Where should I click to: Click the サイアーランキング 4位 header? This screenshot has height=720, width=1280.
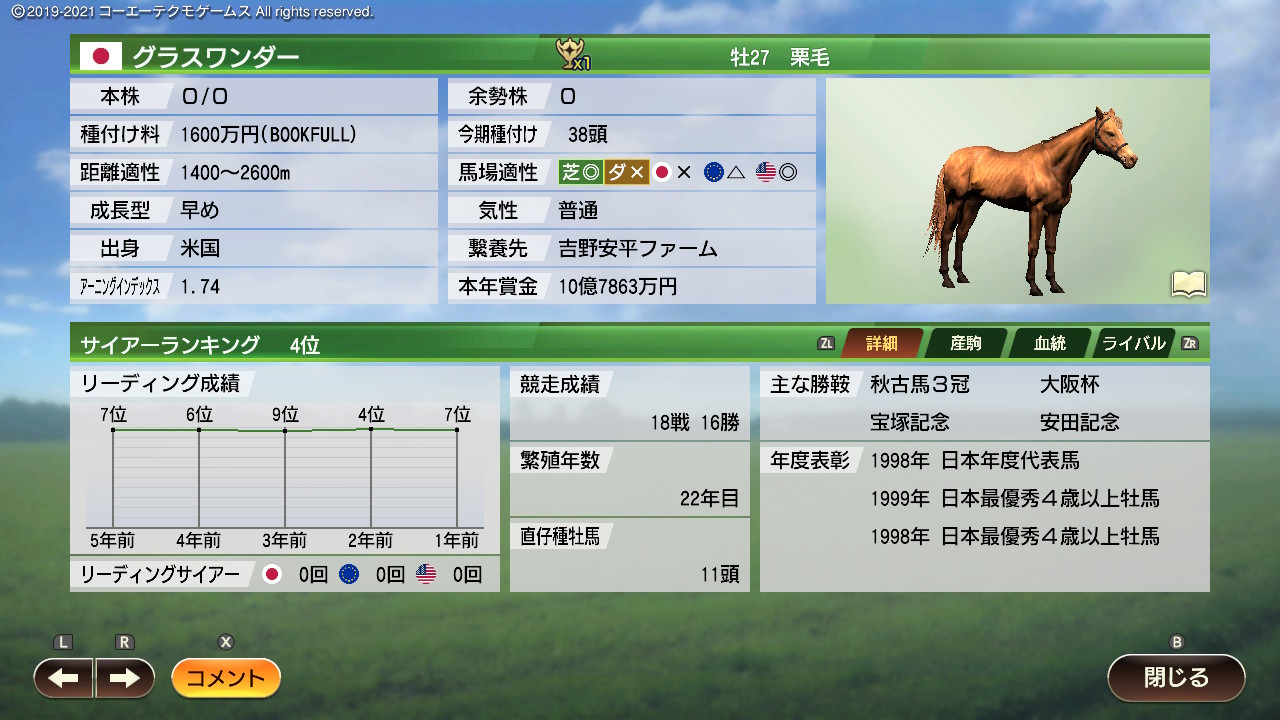pos(200,345)
